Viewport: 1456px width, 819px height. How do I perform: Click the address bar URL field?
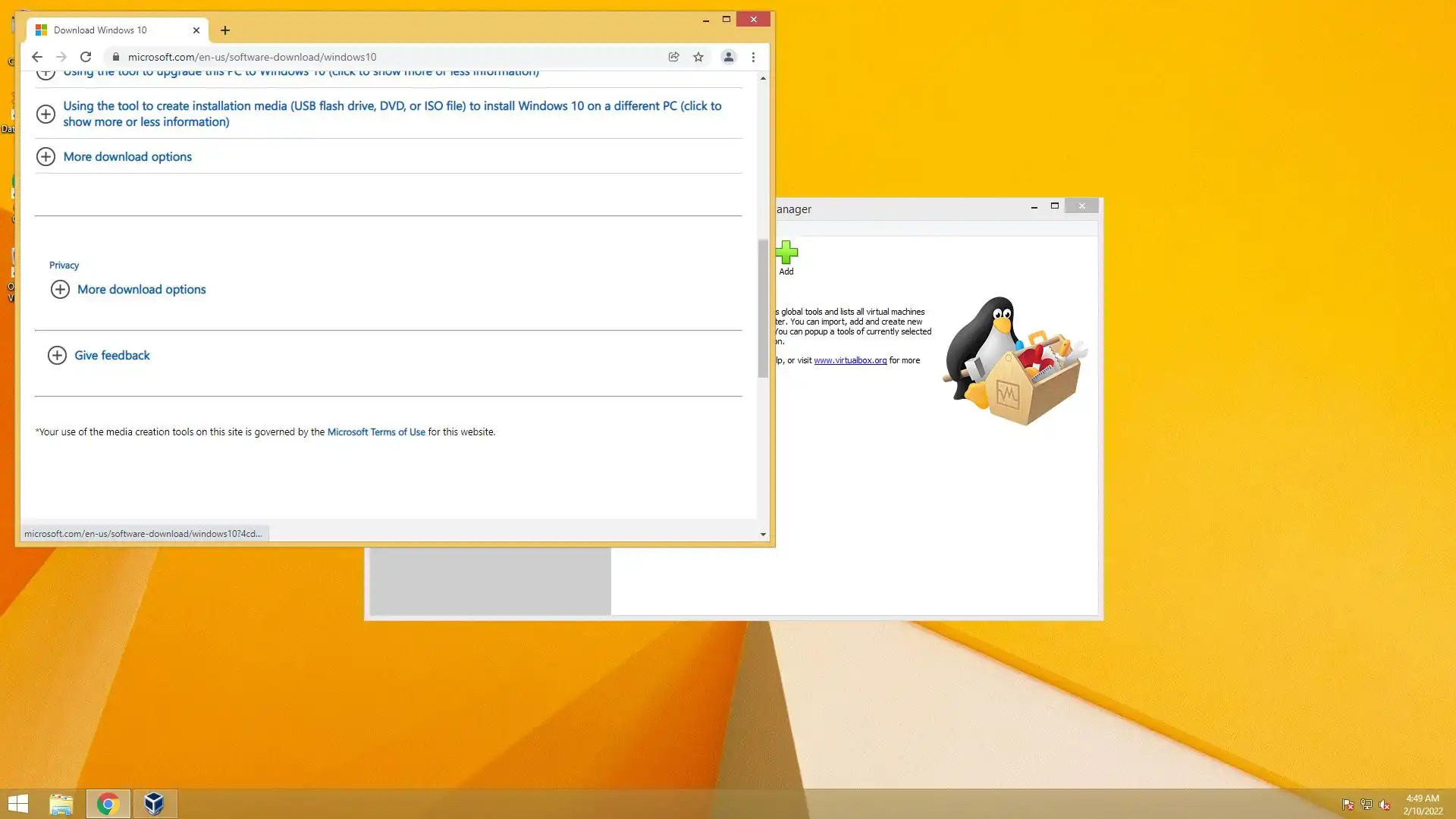pyautogui.click(x=379, y=57)
